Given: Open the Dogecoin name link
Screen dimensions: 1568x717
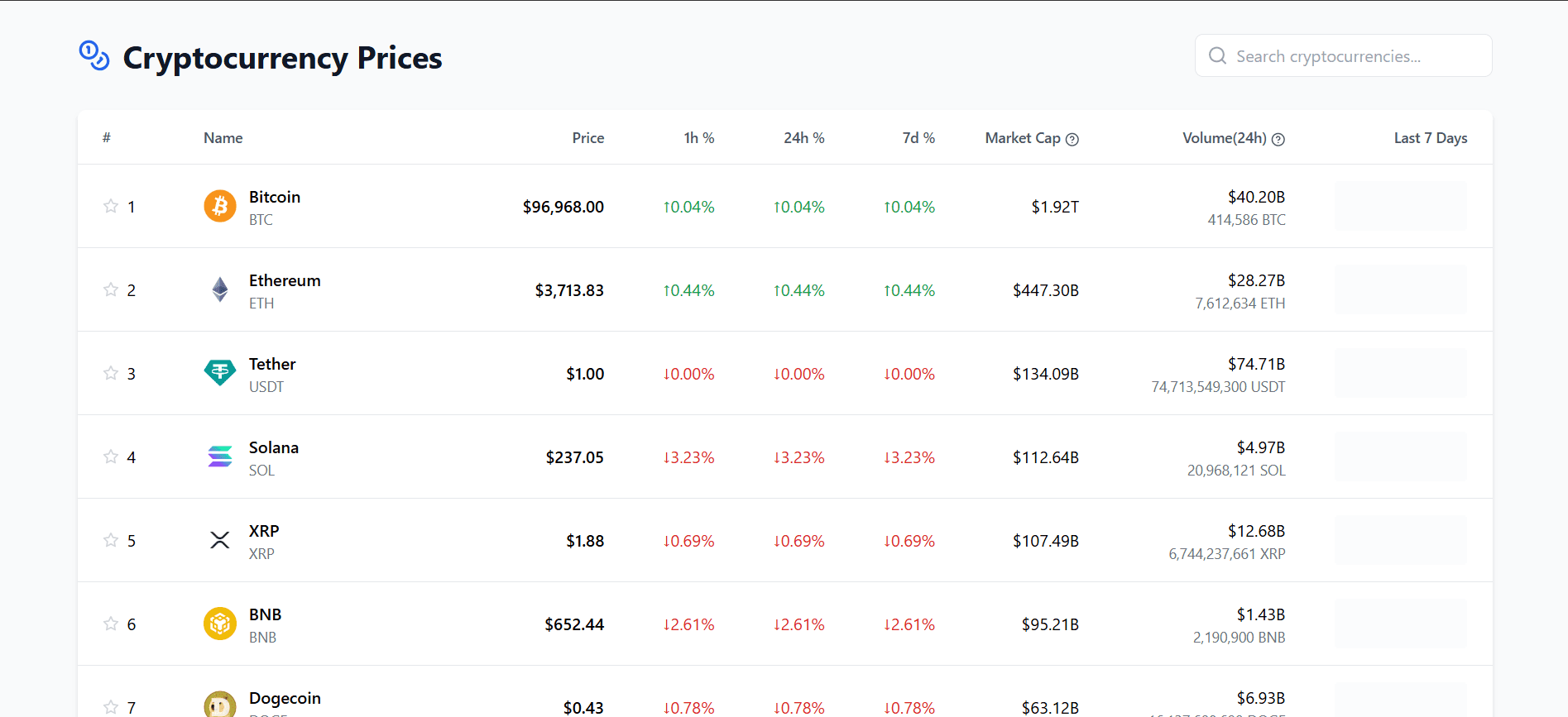Looking at the screenshot, I should (285, 698).
